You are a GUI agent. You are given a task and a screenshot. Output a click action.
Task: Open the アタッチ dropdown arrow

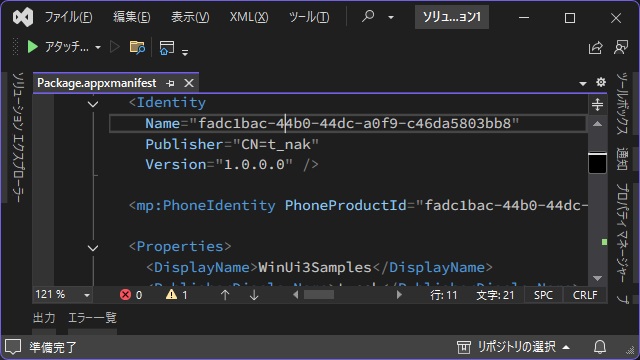click(98, 47)
